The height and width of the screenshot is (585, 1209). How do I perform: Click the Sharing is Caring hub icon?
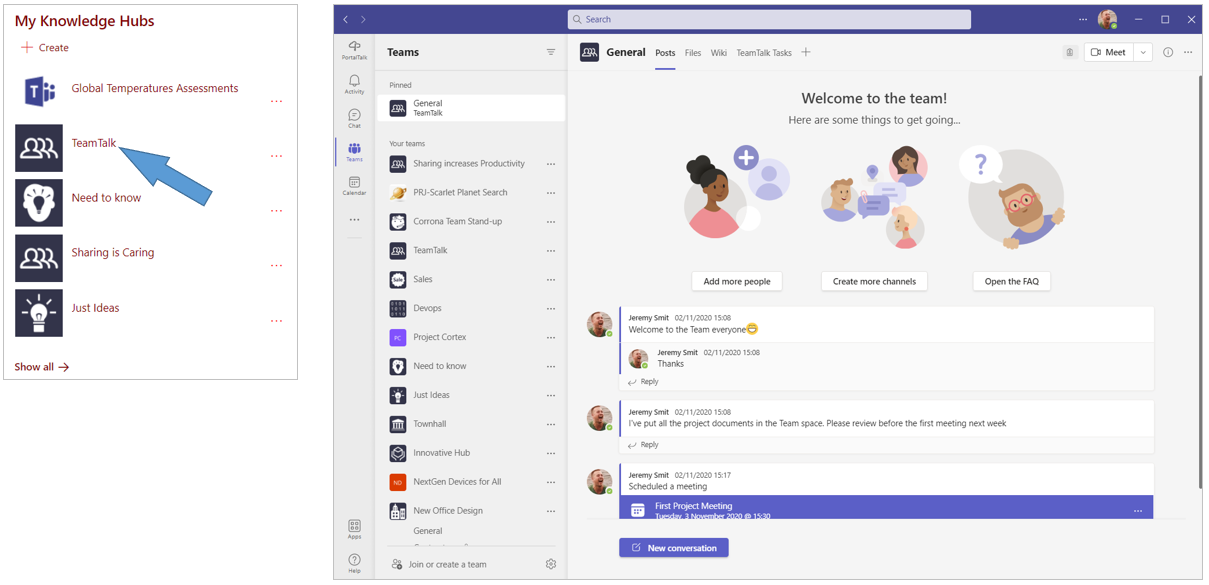click(39, 258)
